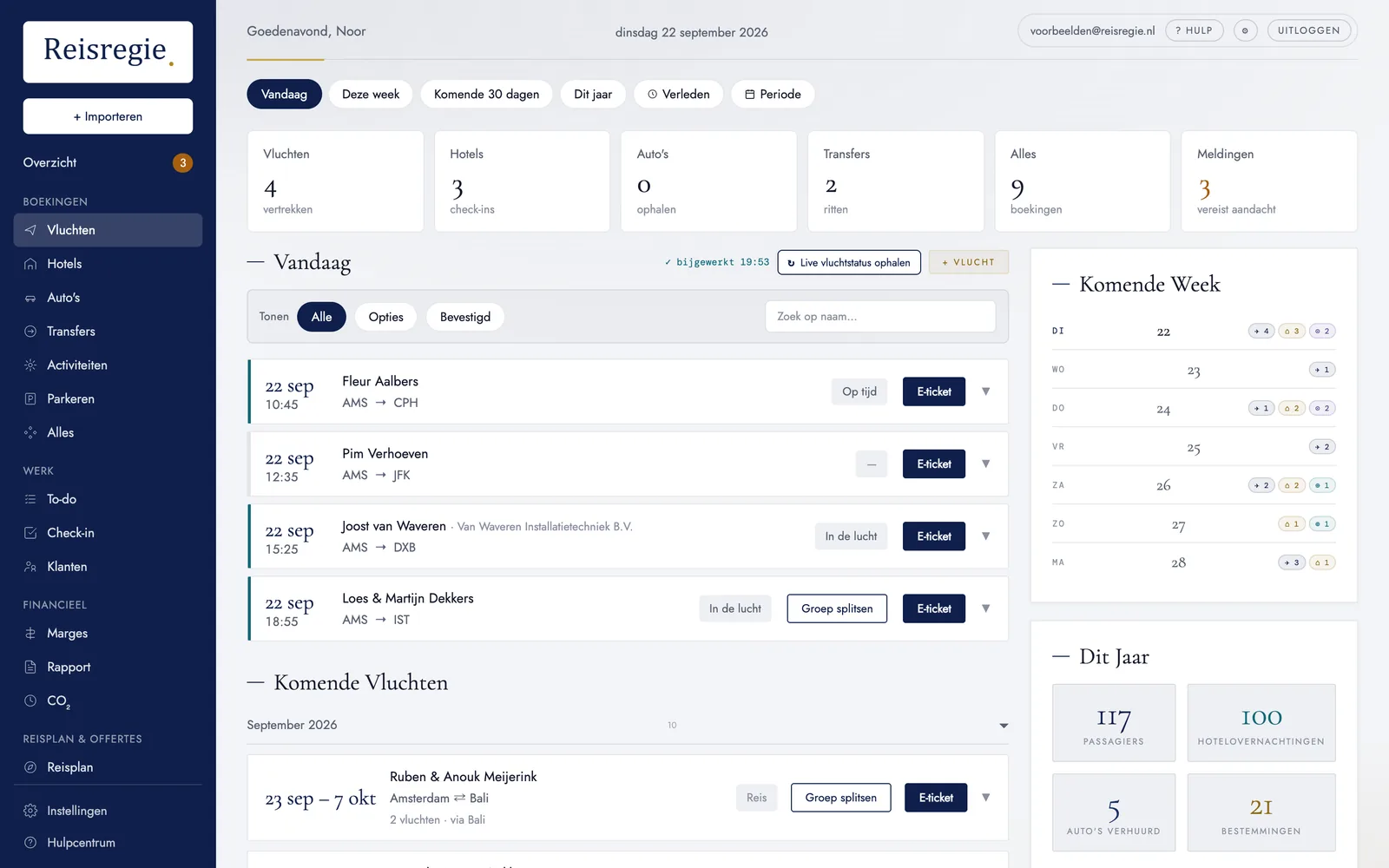
Task: Add a flight with the + Vlucht button
Action: pyautogui.click(x=968, y=262)
